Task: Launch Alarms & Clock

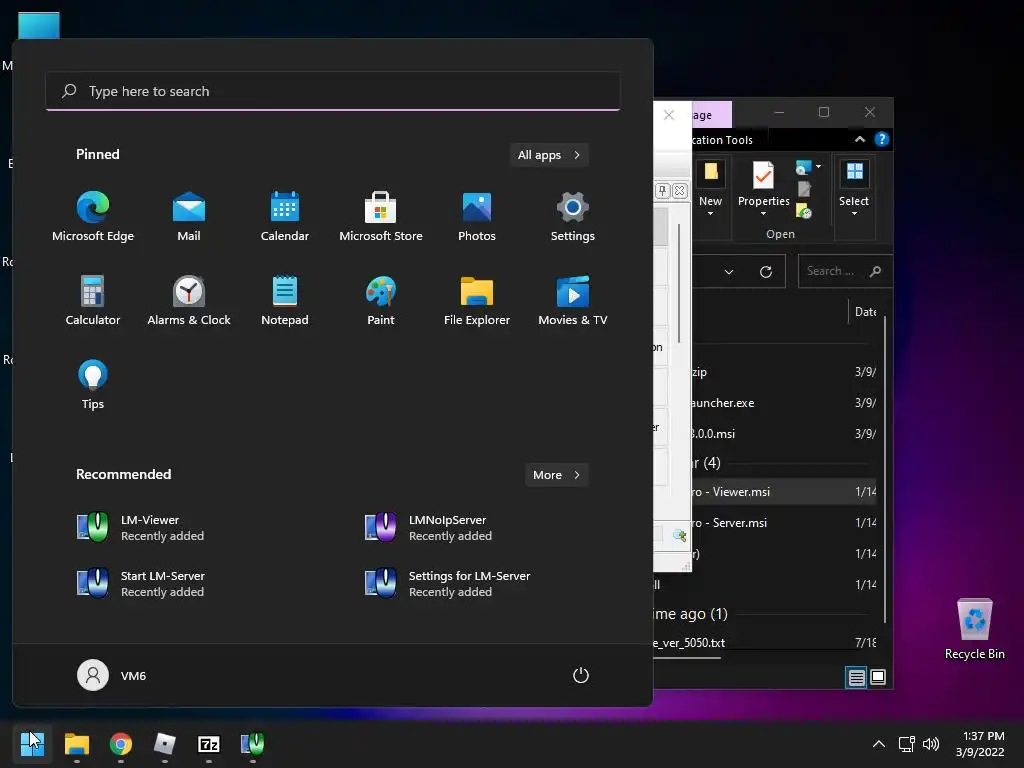Action: click(189, 301)
